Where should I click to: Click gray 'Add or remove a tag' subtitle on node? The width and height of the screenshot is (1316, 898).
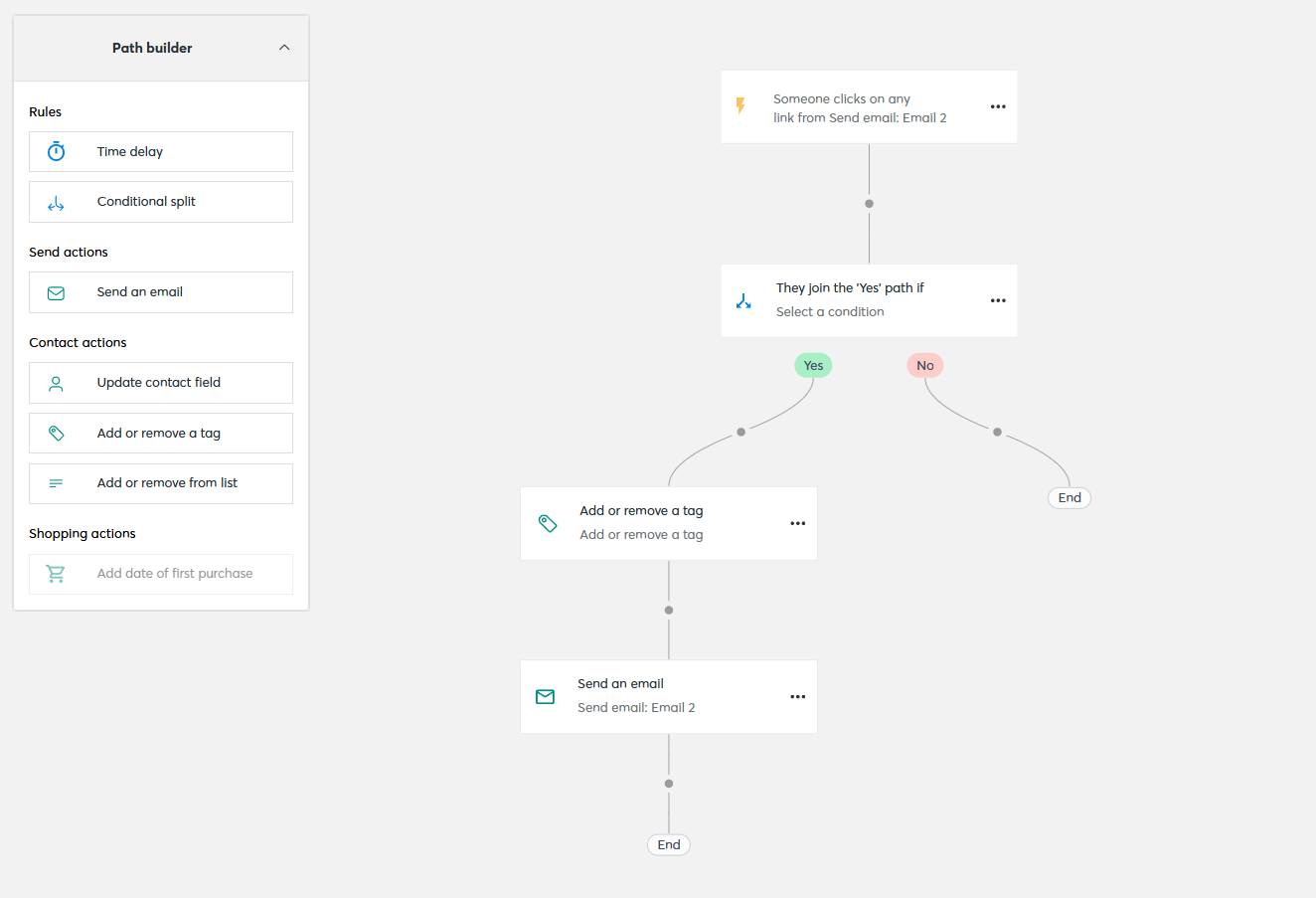pyautogui.click(x=641, y=535)
